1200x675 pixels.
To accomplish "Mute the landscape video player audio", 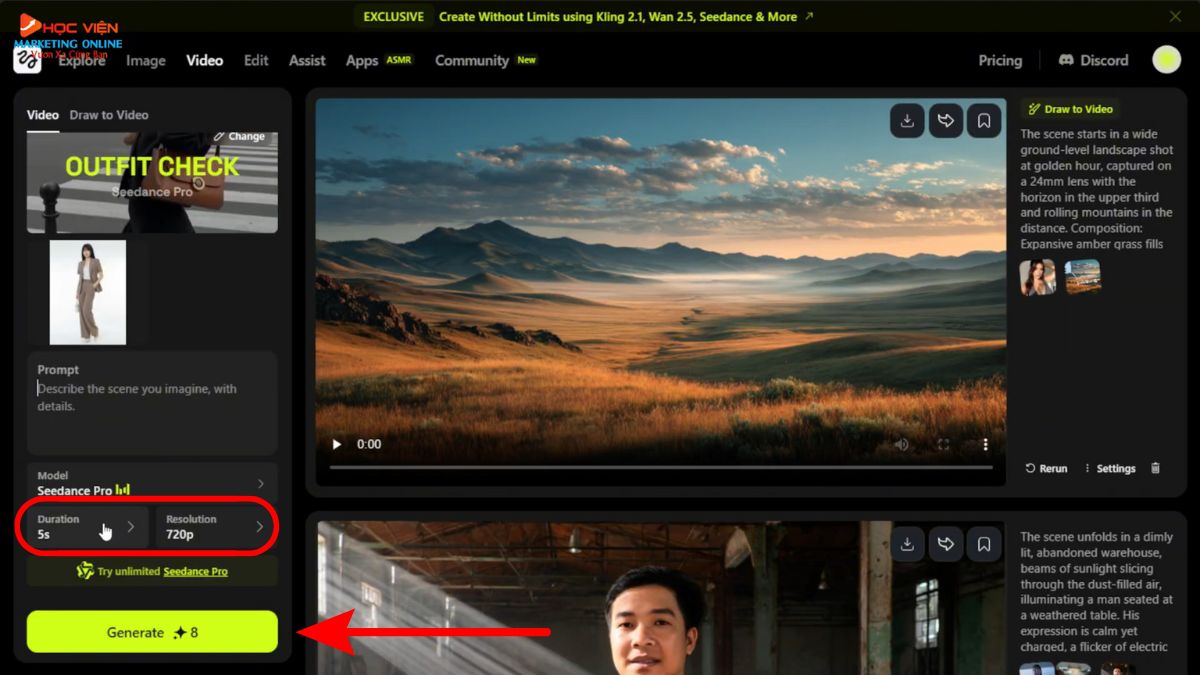I will coord(901,444).
